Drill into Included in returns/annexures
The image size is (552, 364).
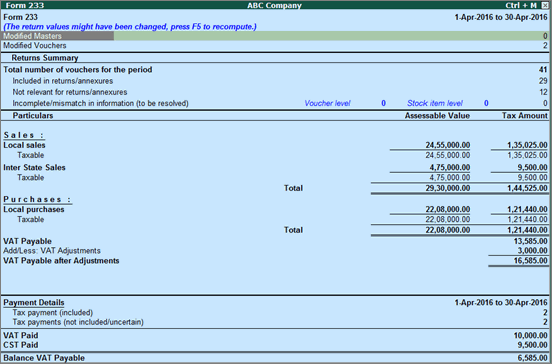pos(275,81)
